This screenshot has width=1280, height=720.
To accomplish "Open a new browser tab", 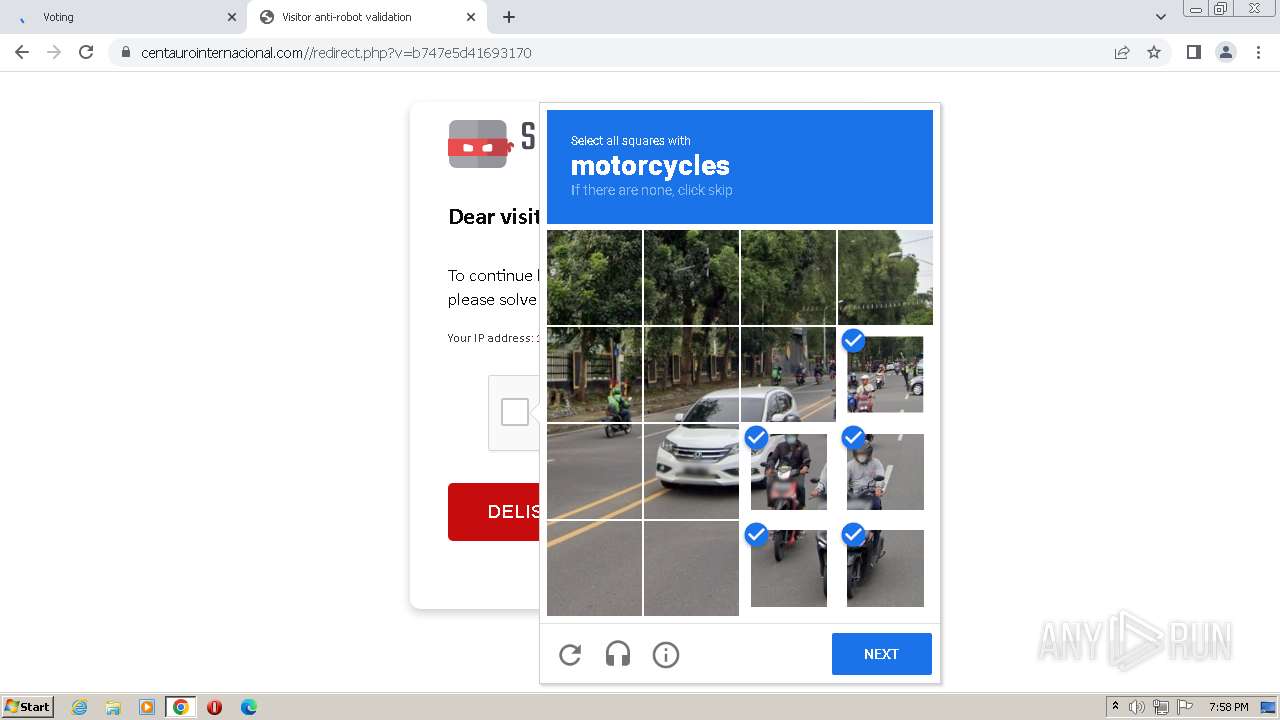I will (x=509, y=17).
